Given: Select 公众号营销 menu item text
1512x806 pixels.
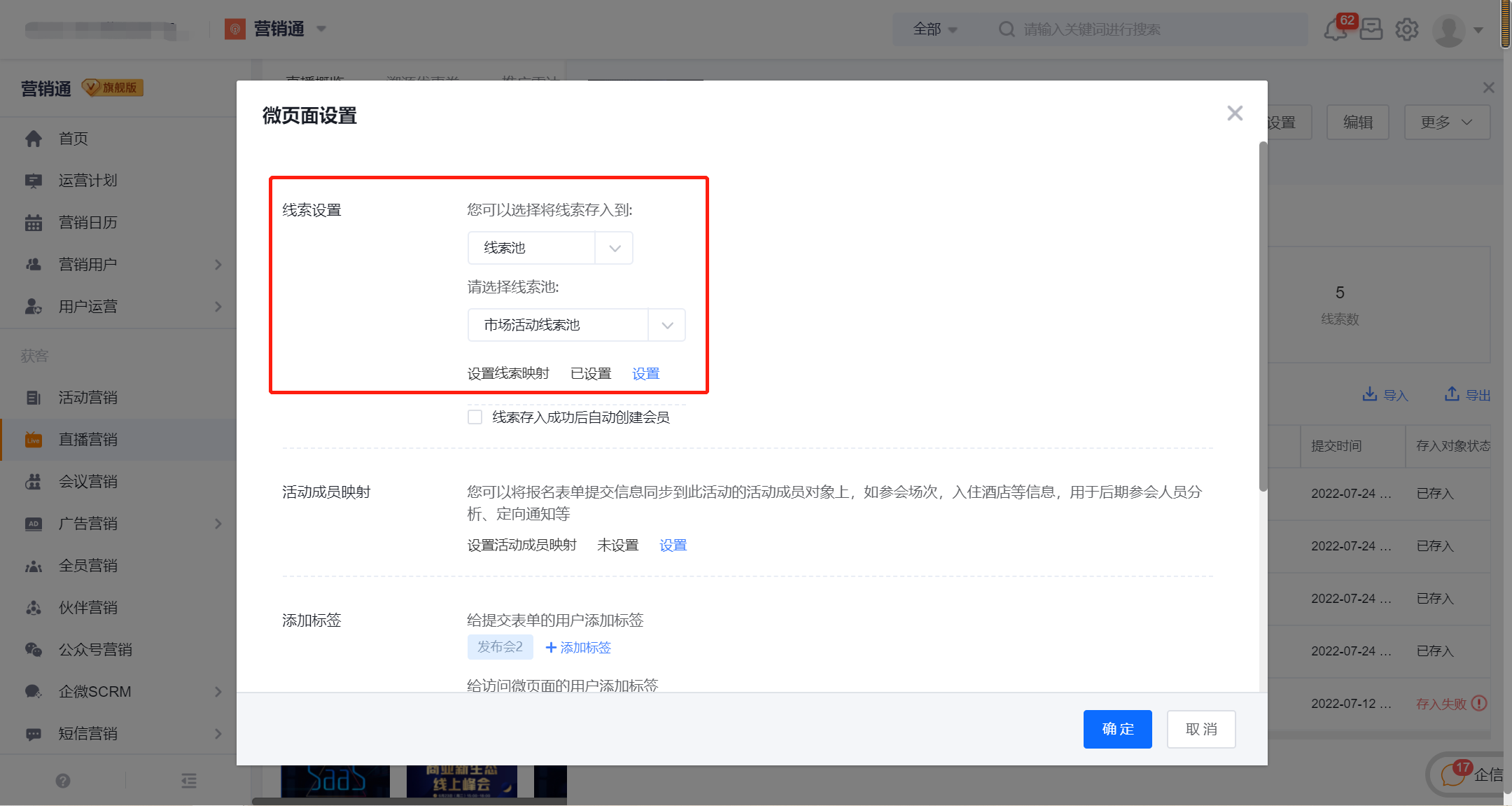Looking at the screenshot, I should (x=95, y=650).
